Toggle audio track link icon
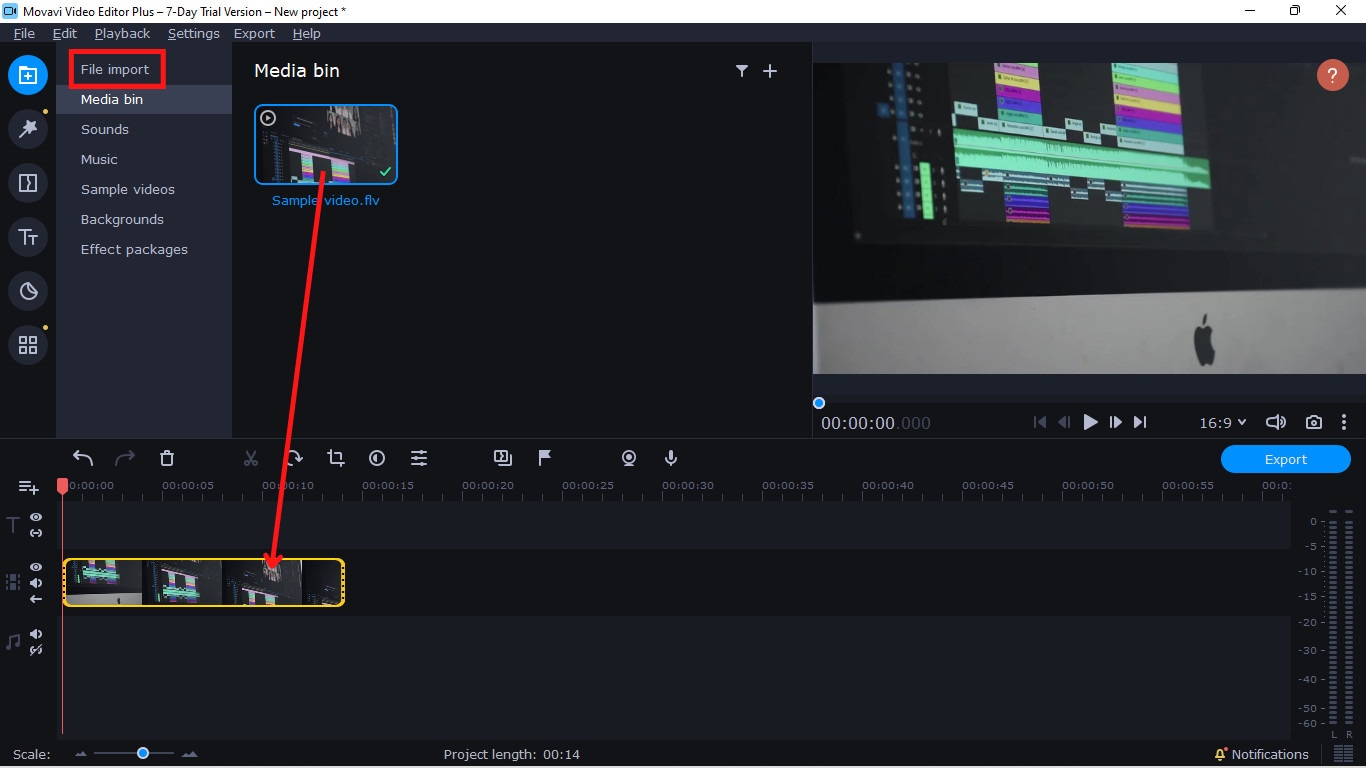Viewport: 1366px width, 768px height. (x=36, y=650)
